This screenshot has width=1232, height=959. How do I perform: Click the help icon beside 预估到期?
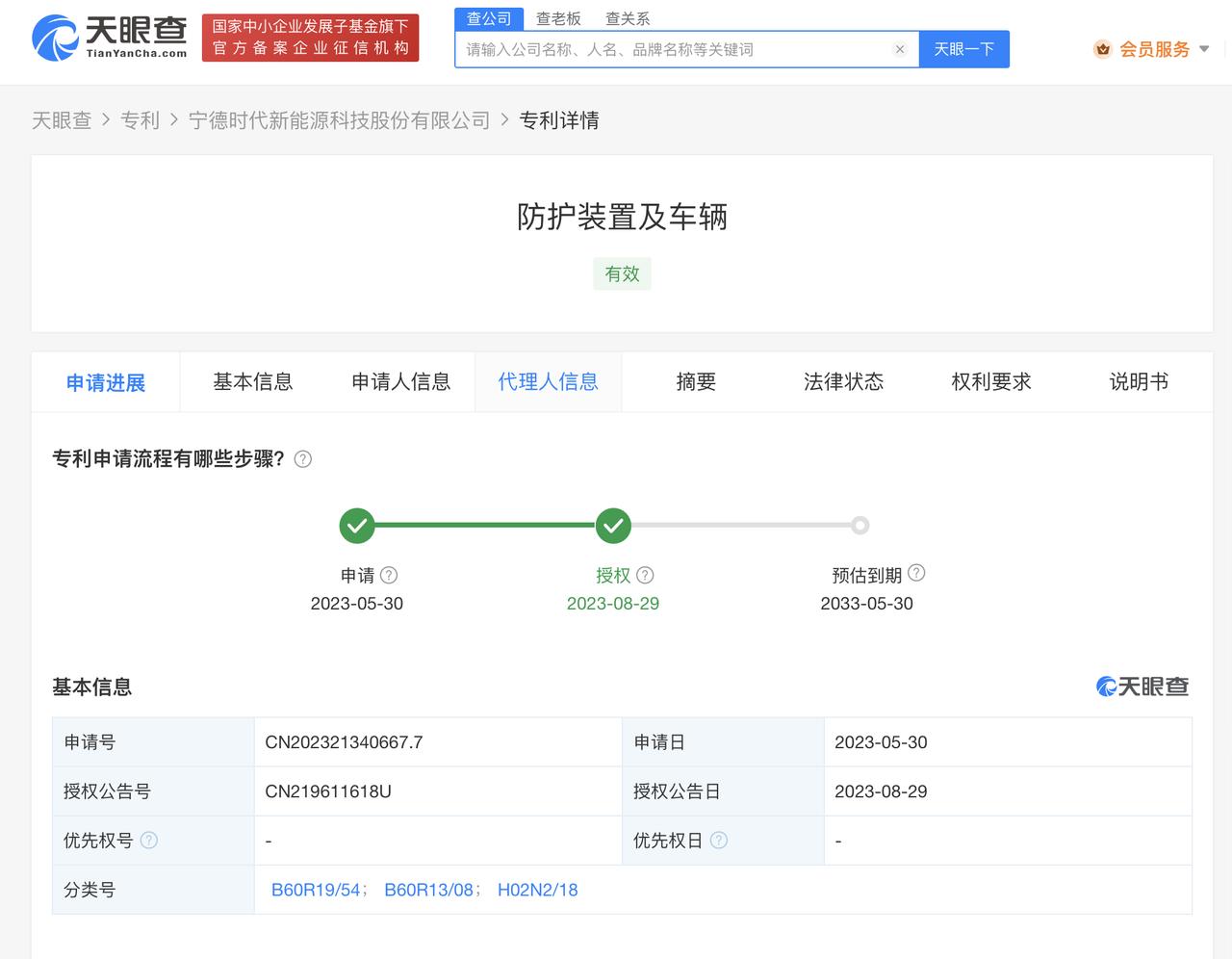tap(916, 573)
